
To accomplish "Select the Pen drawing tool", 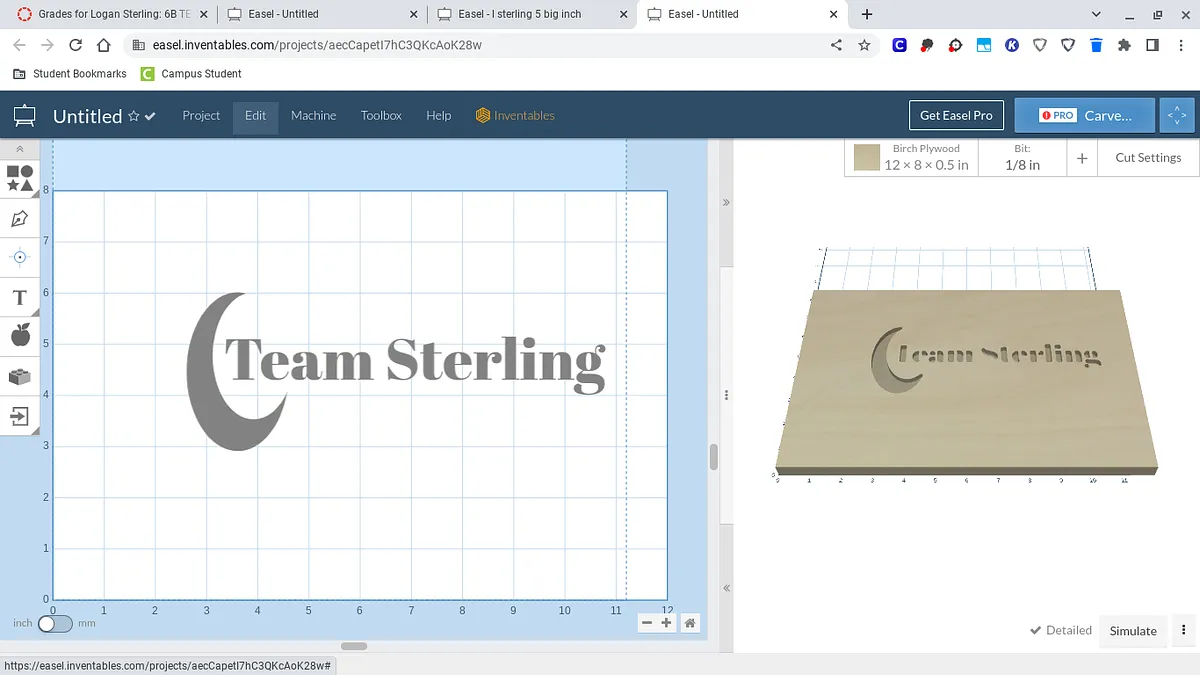I will tap(20, 218).
